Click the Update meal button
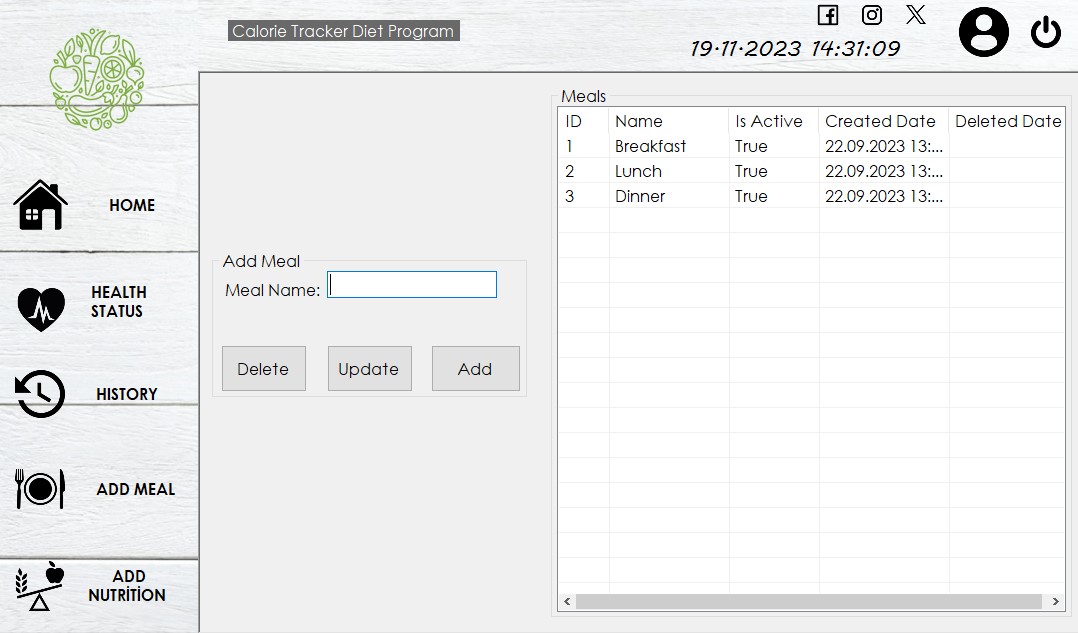Viewport: 1078px width, 633px height. pos(369,368)
